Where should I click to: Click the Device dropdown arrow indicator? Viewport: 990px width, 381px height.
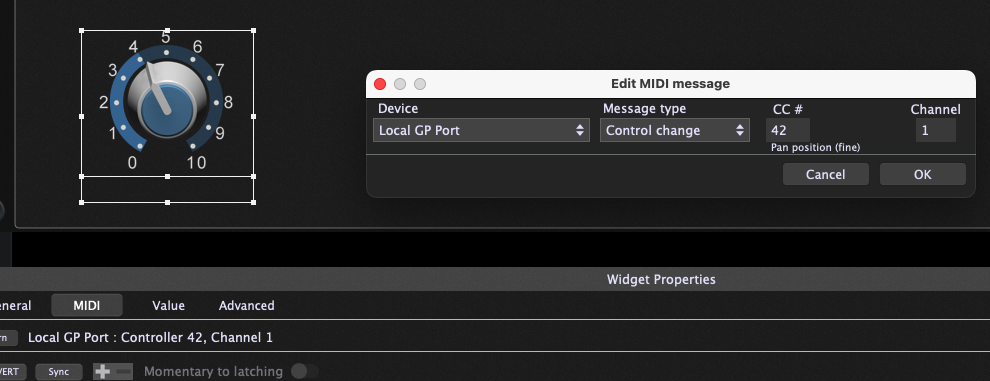click(579, 131)
